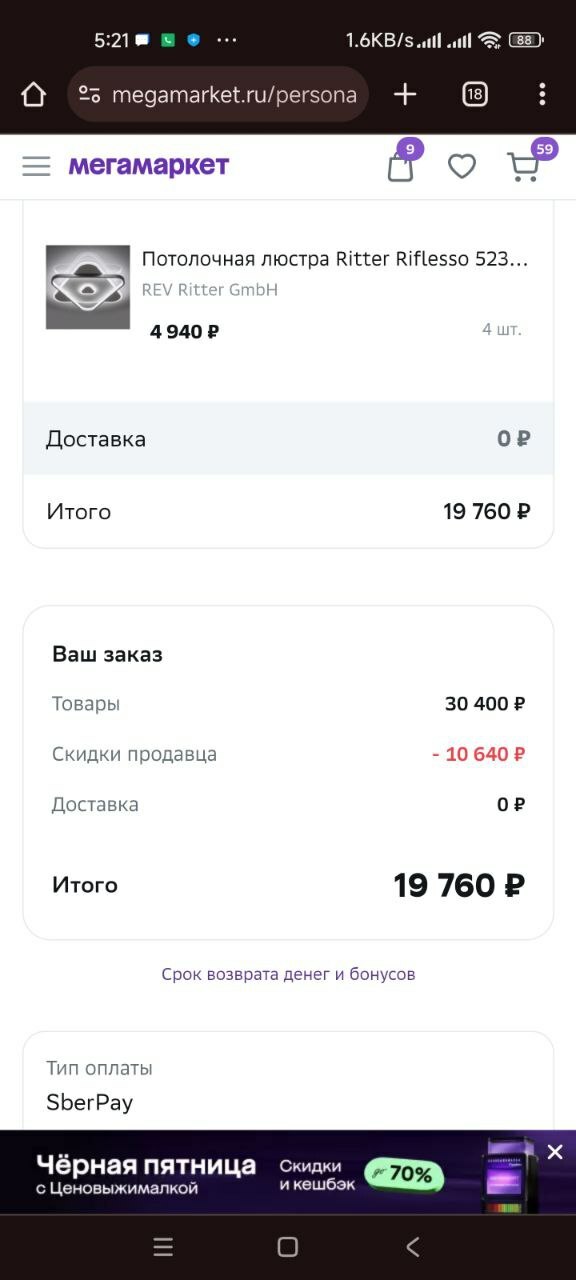Switch tabs using the 18 tab counter
The width and height of the screenshot is (576, 1280).
pos(474,94)
